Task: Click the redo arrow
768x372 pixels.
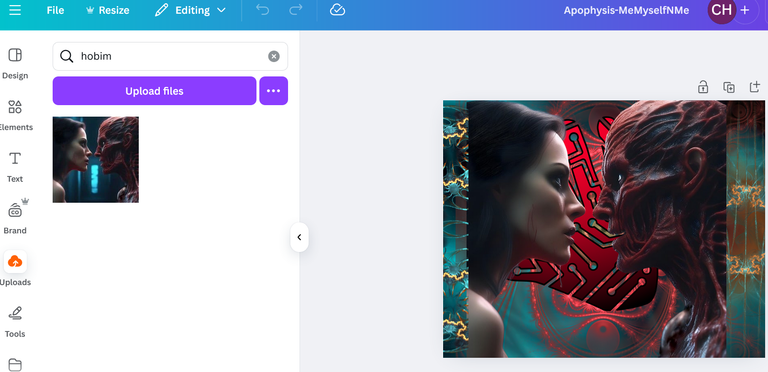Action: [295, 10]
